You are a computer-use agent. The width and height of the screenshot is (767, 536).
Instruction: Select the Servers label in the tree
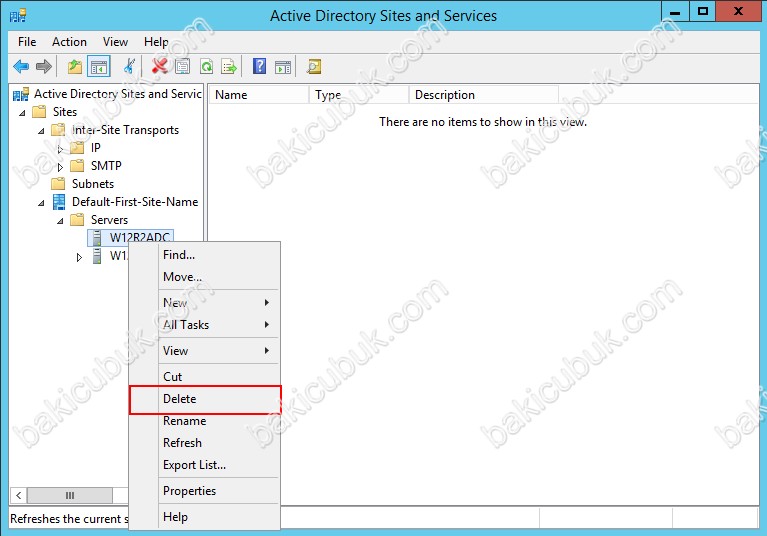pos(109,220)
